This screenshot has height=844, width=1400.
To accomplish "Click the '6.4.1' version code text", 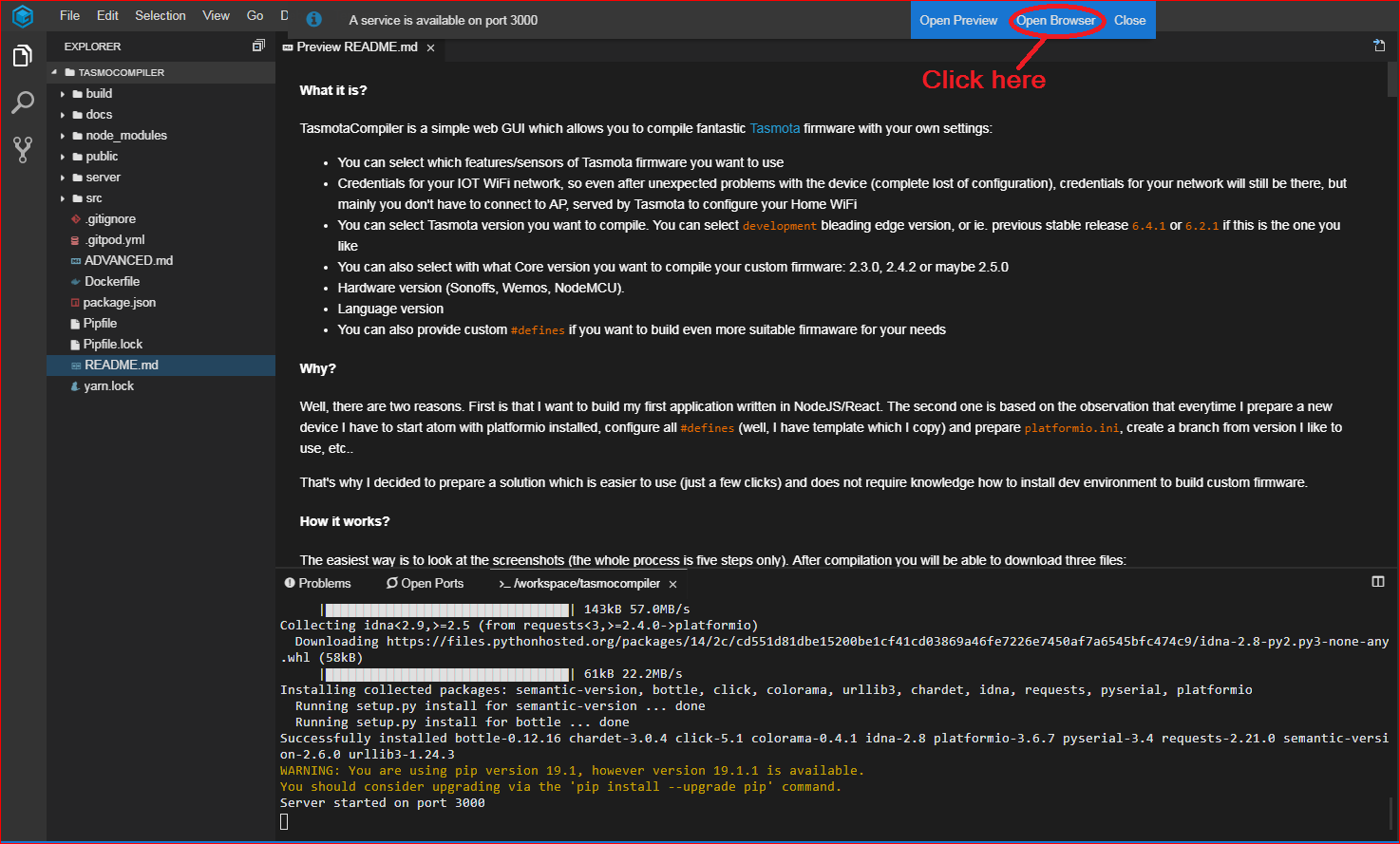I will pyautogui.click(x=1149, y=226).
